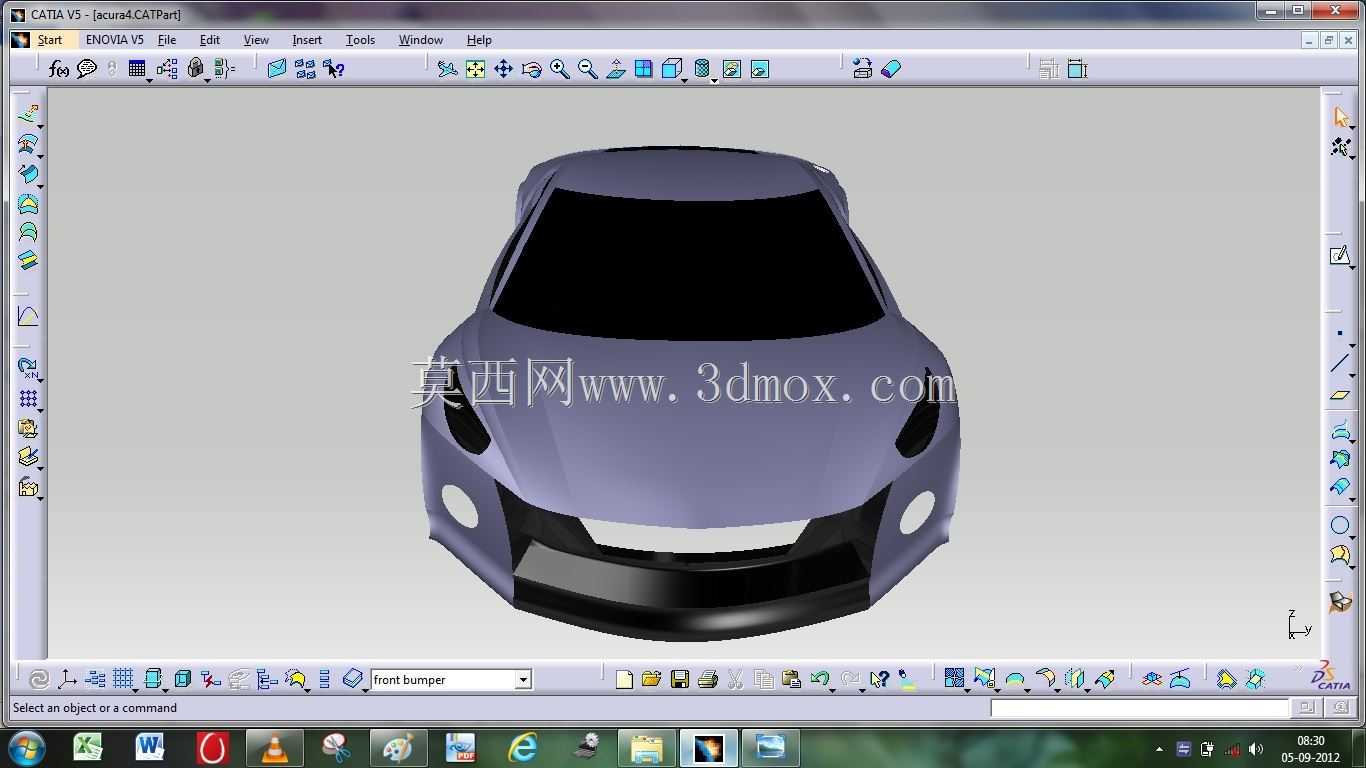The height and width of the screenshot is (768, 1366).
Task: Expand the Circle tool flyout arrow
Action: (x=1353, y=536)
